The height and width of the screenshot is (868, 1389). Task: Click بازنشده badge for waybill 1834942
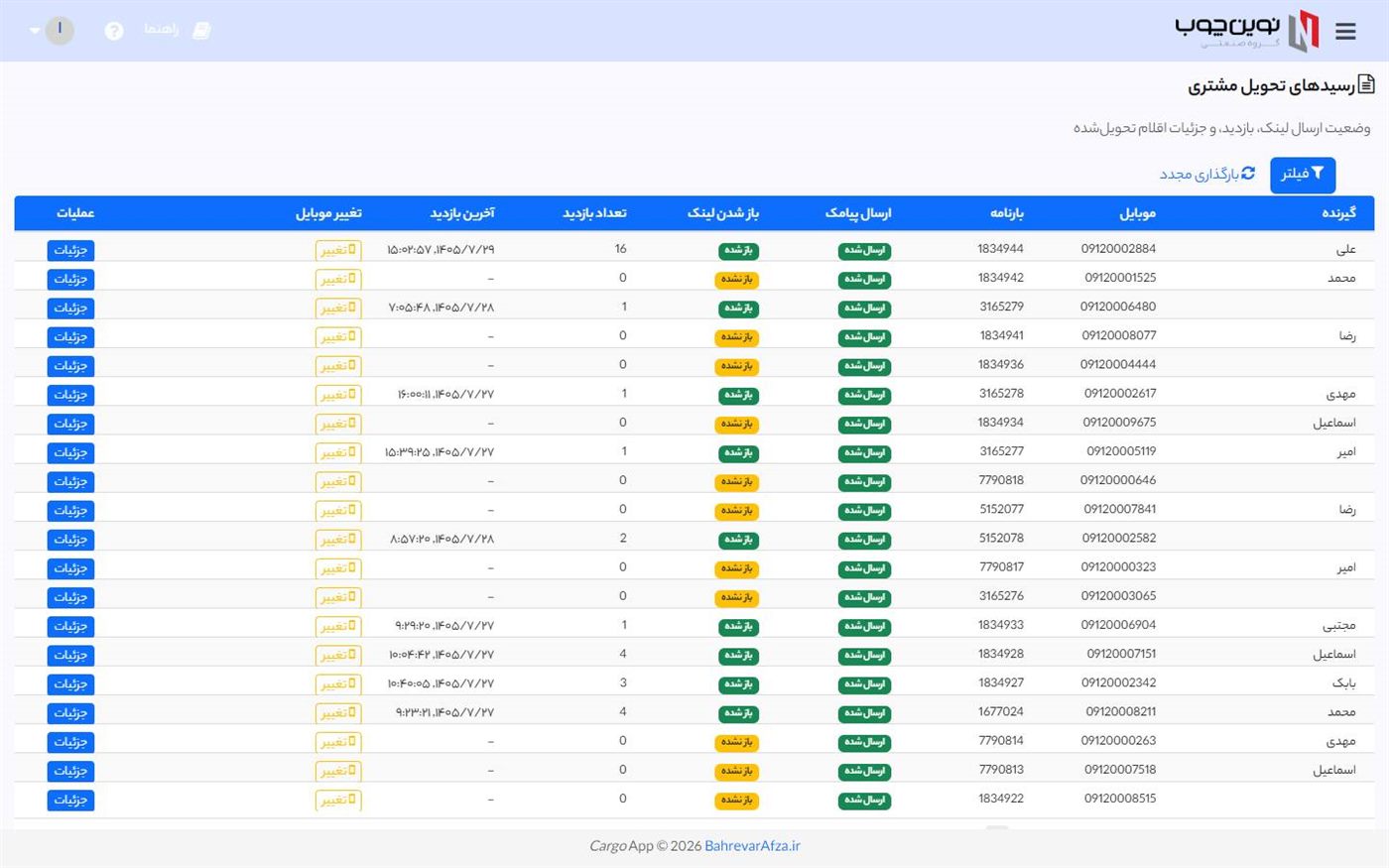tap(737, 279)
